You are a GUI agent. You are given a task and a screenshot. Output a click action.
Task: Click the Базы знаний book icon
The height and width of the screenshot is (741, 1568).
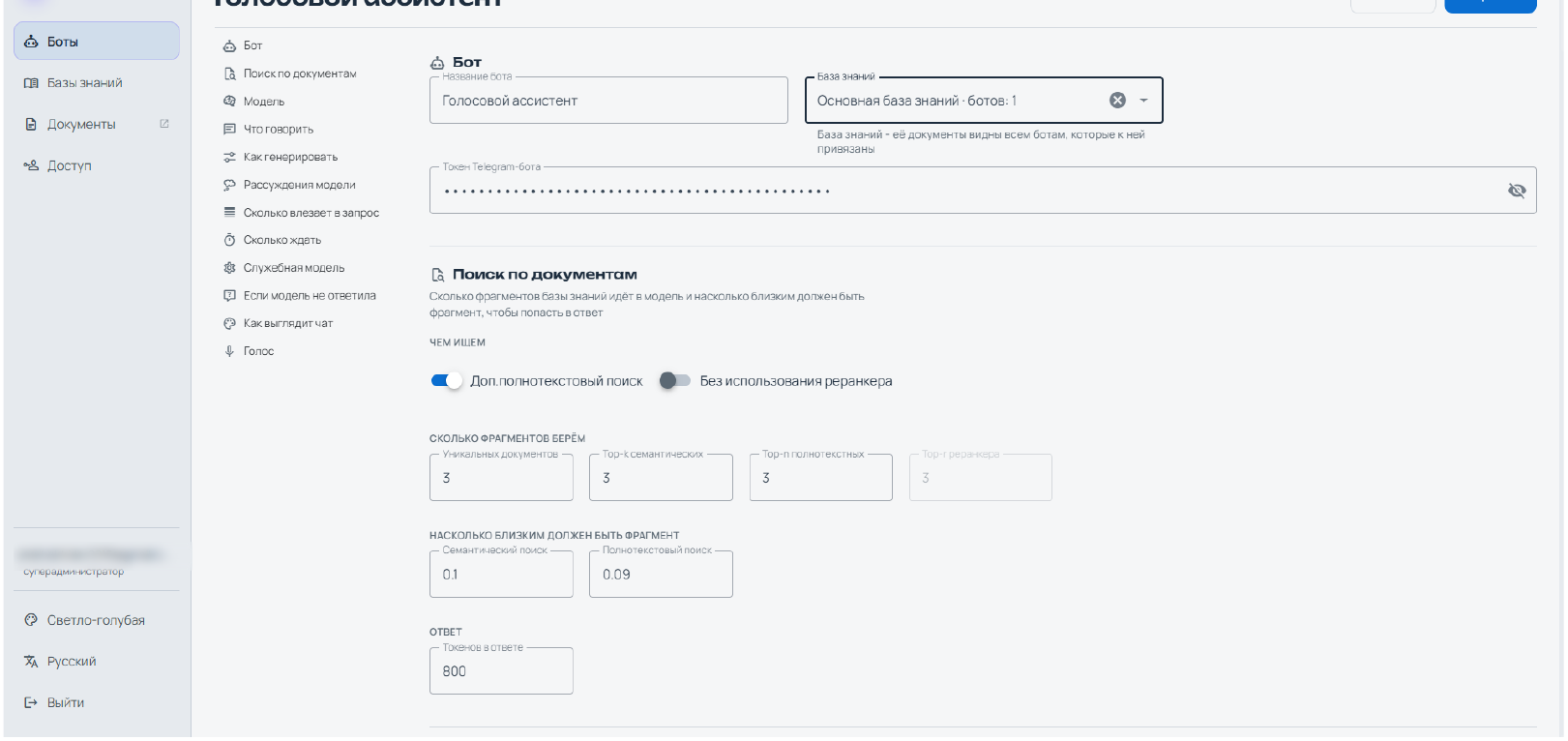(x=31, y=83)
